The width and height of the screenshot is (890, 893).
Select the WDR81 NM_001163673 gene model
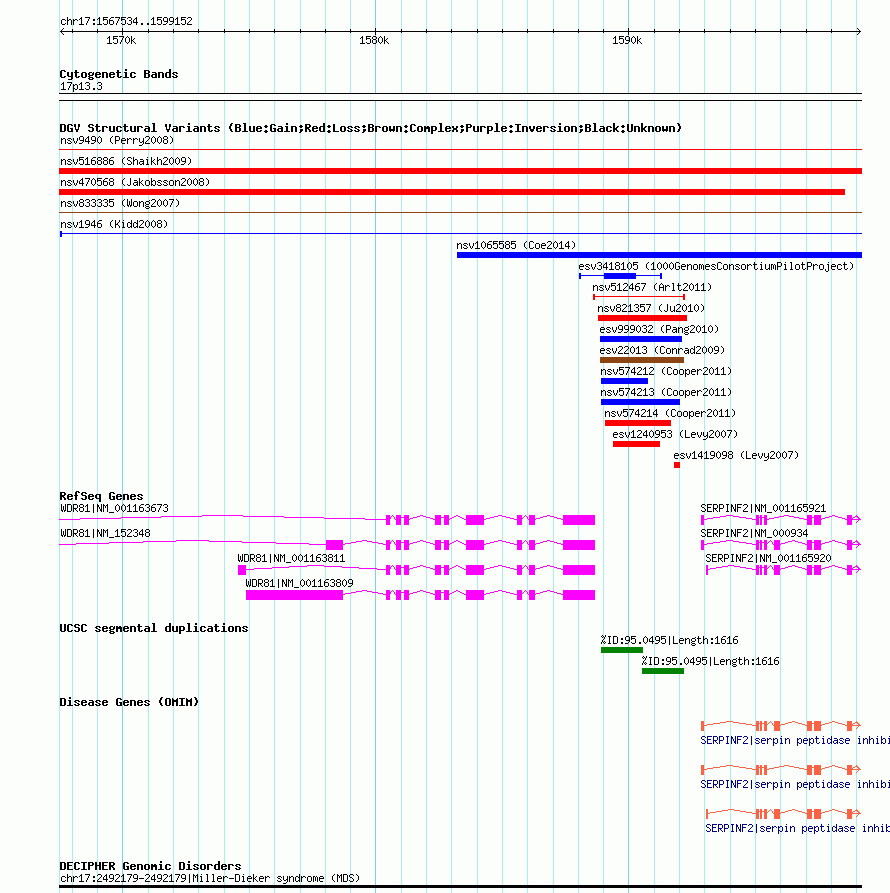(x=327, y=519)
